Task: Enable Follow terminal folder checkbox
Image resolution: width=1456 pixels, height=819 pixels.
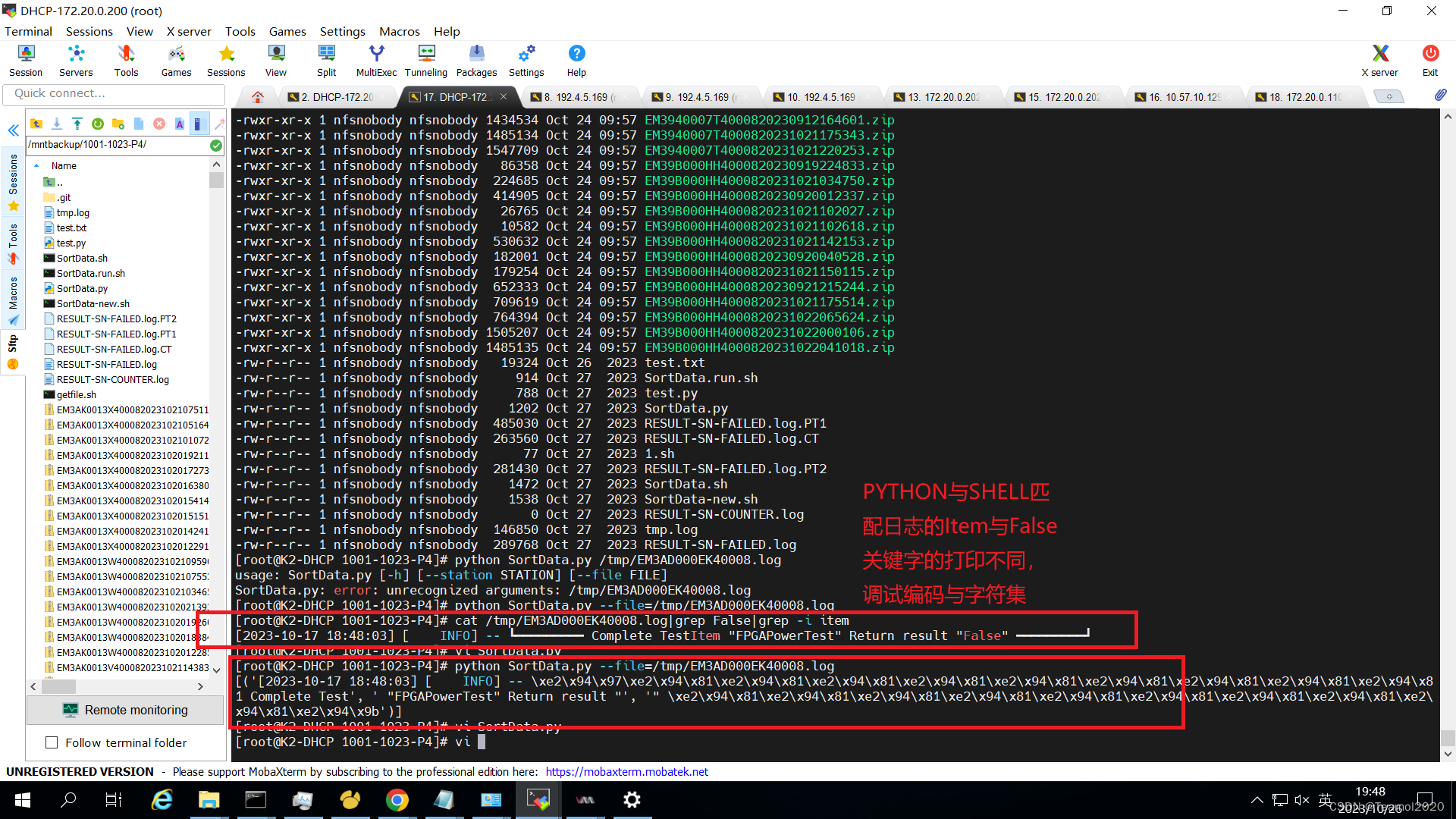Action: [52, 743]
